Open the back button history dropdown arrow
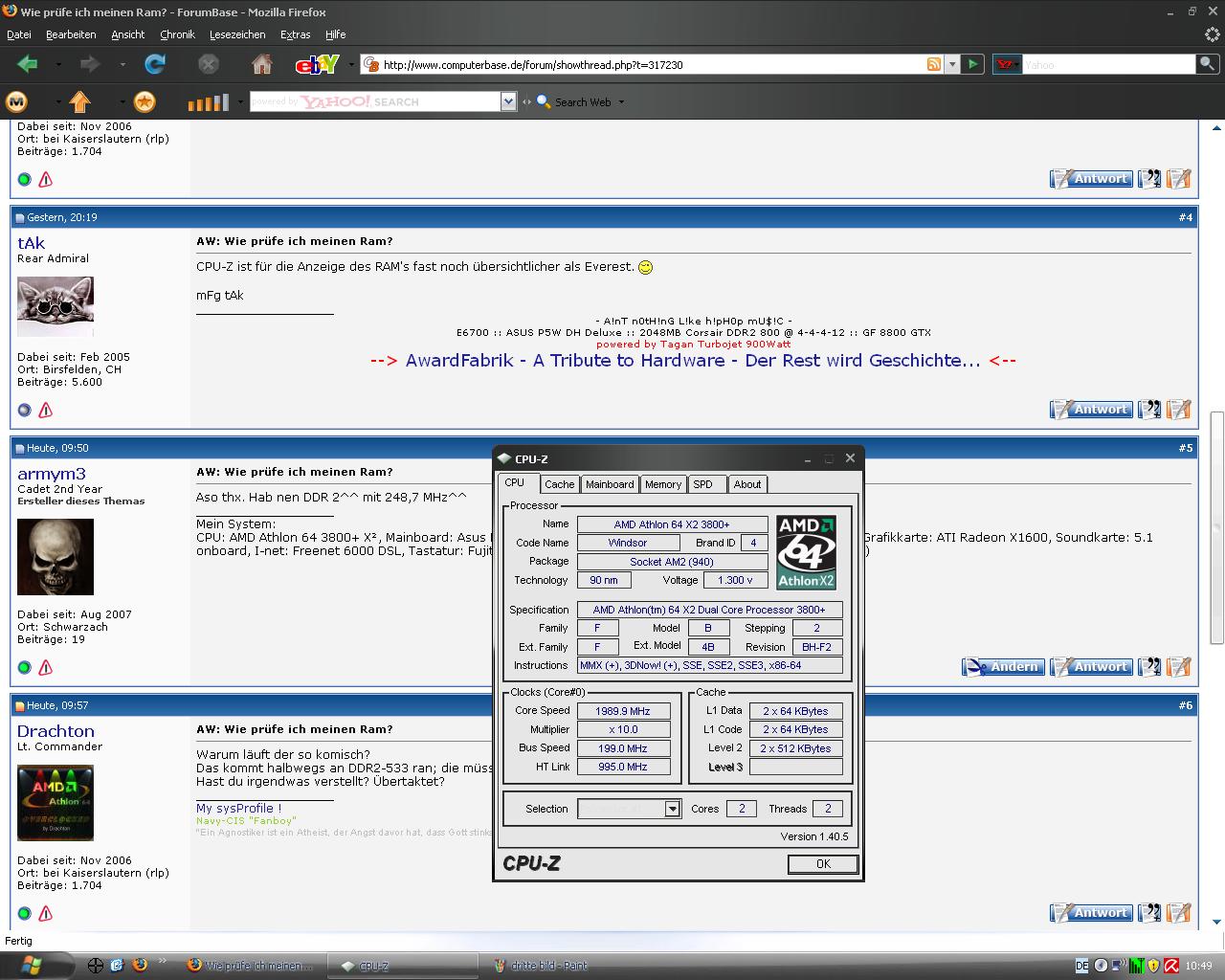 [58, 65]
